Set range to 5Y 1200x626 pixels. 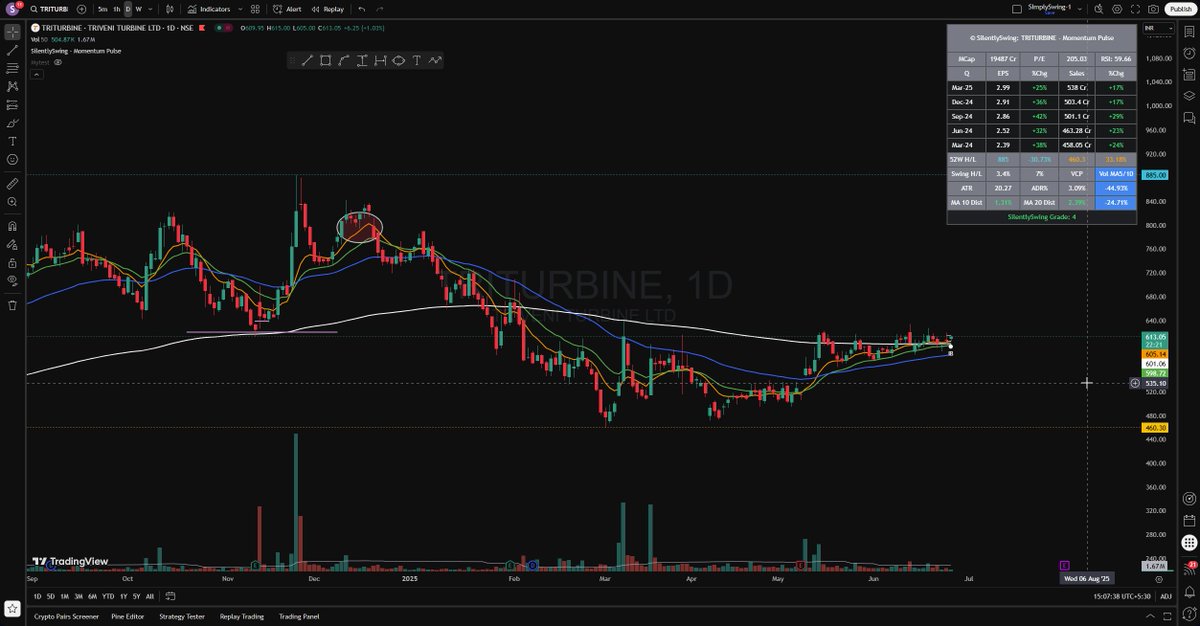(x=136, y=596)
